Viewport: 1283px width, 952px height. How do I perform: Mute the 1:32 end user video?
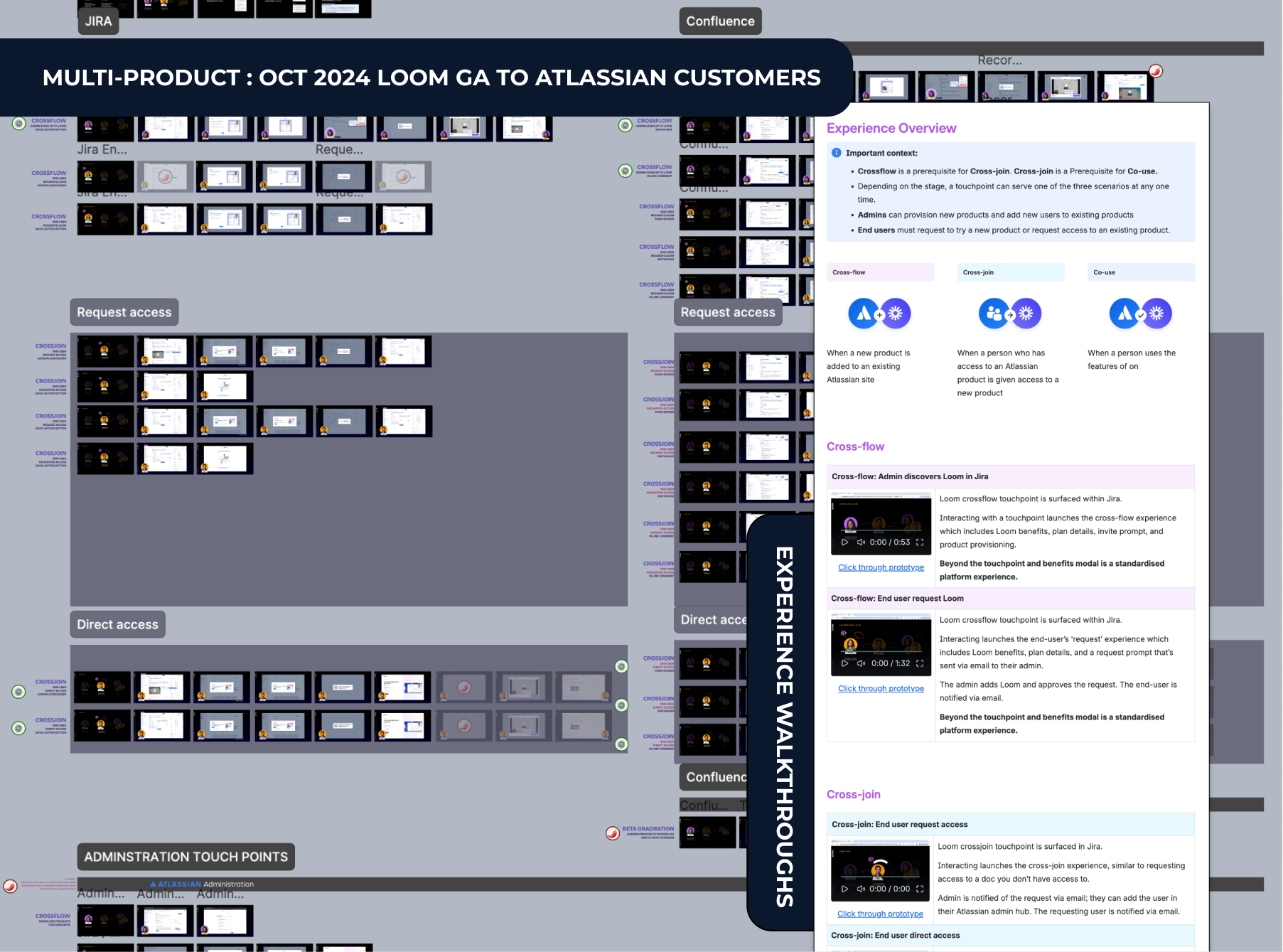(x=861, y=663)
